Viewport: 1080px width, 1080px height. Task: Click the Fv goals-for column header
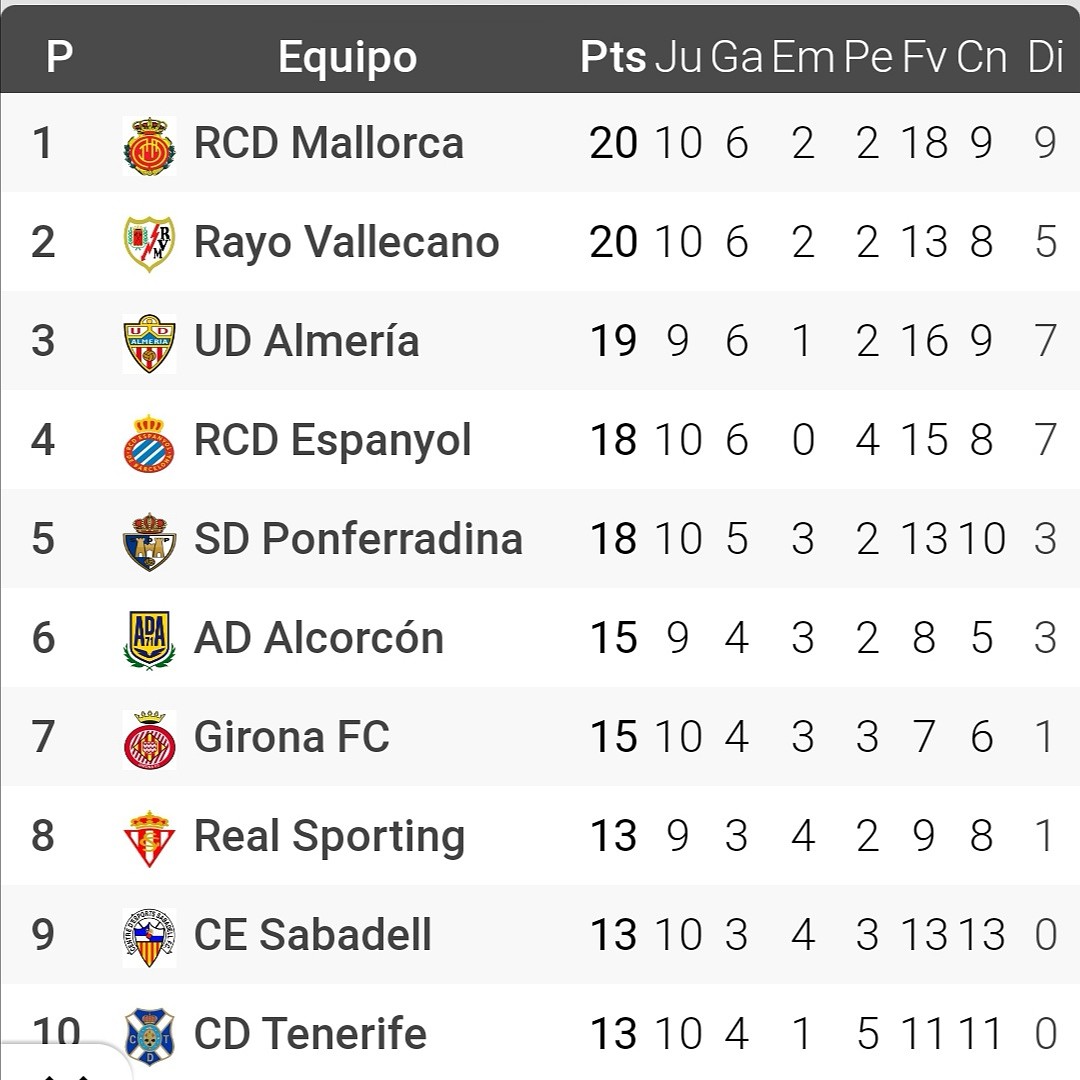tap(924, 56)
